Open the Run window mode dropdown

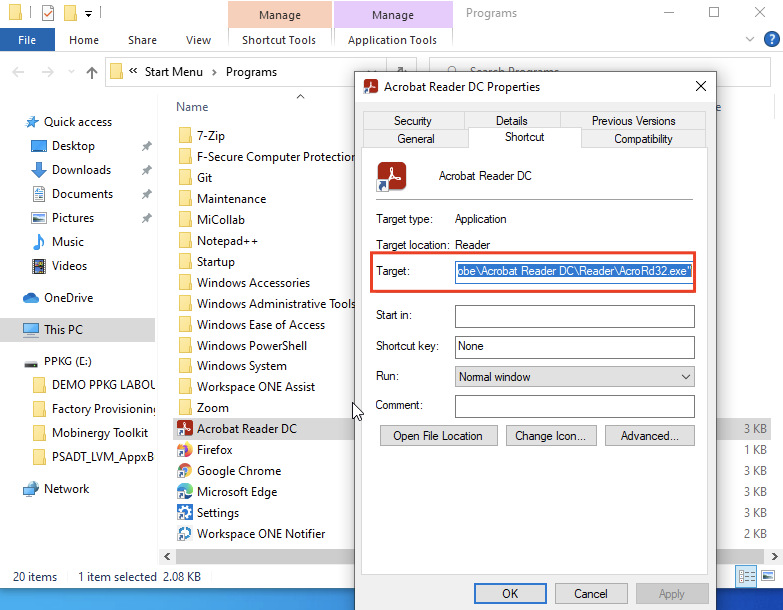[574, 377]
